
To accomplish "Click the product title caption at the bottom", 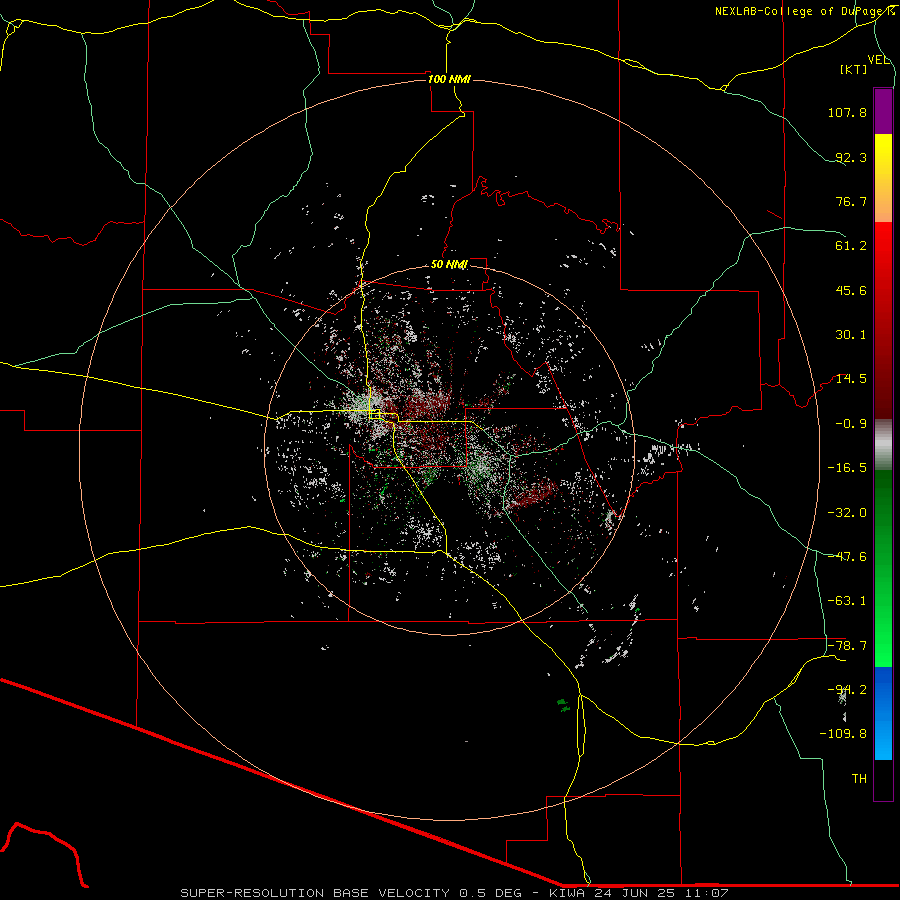I will click(x=455, y=893).
